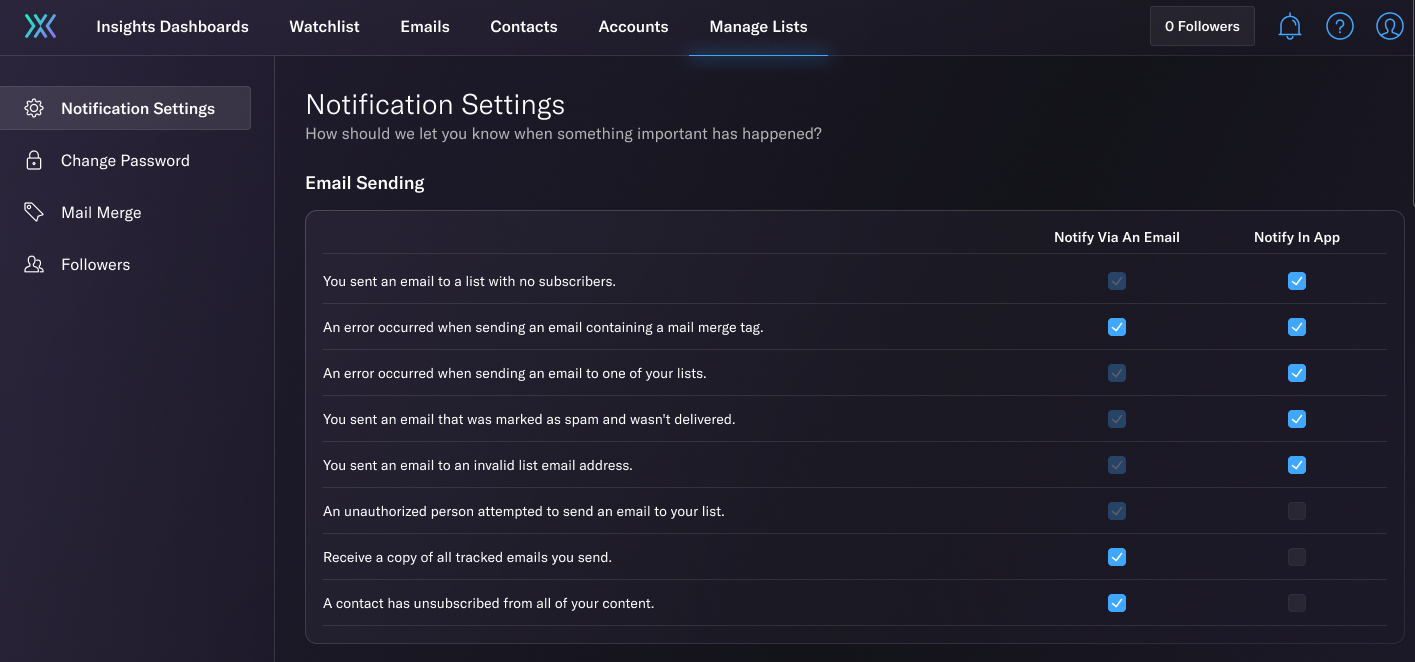Click the people icon beside Followers
This screenshot has height=662, width=1415.
click(34, 264)
